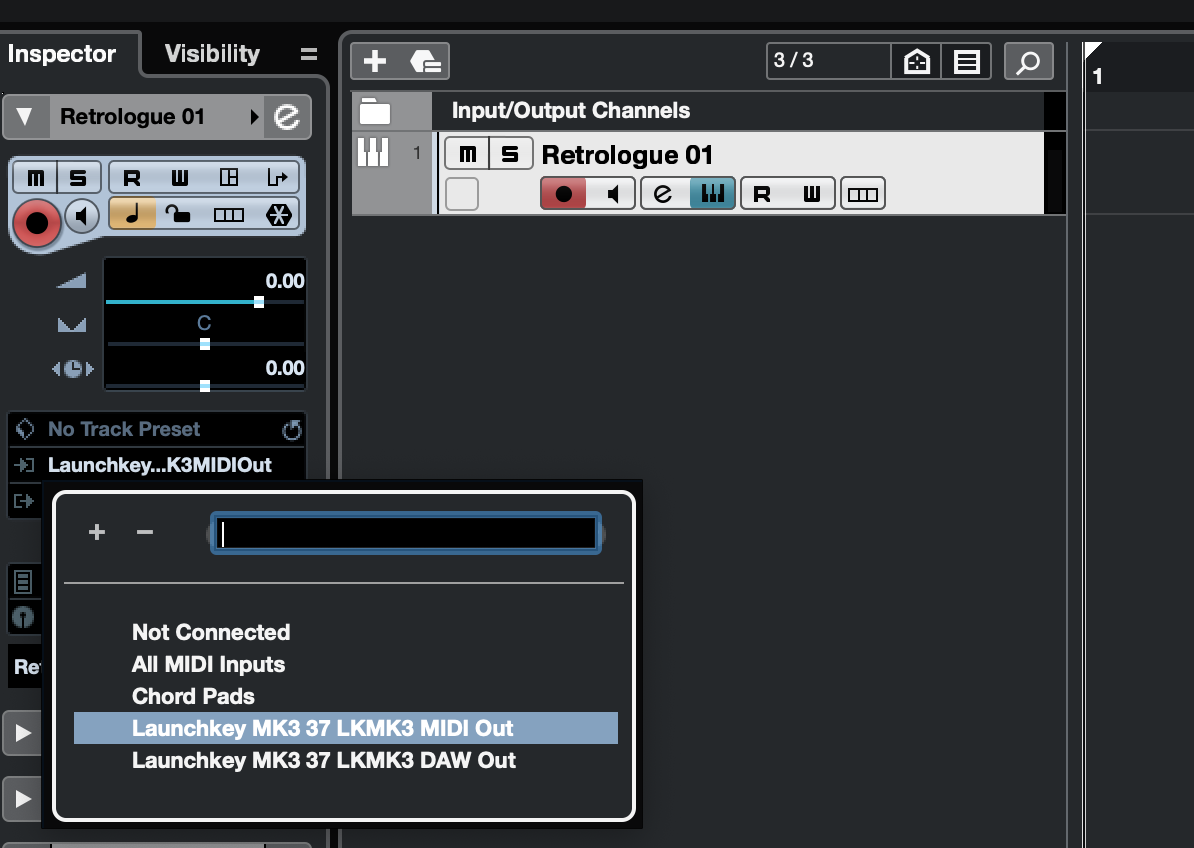Open the Inspector device panel icon

pyautogui.click(x=228, y=178)
